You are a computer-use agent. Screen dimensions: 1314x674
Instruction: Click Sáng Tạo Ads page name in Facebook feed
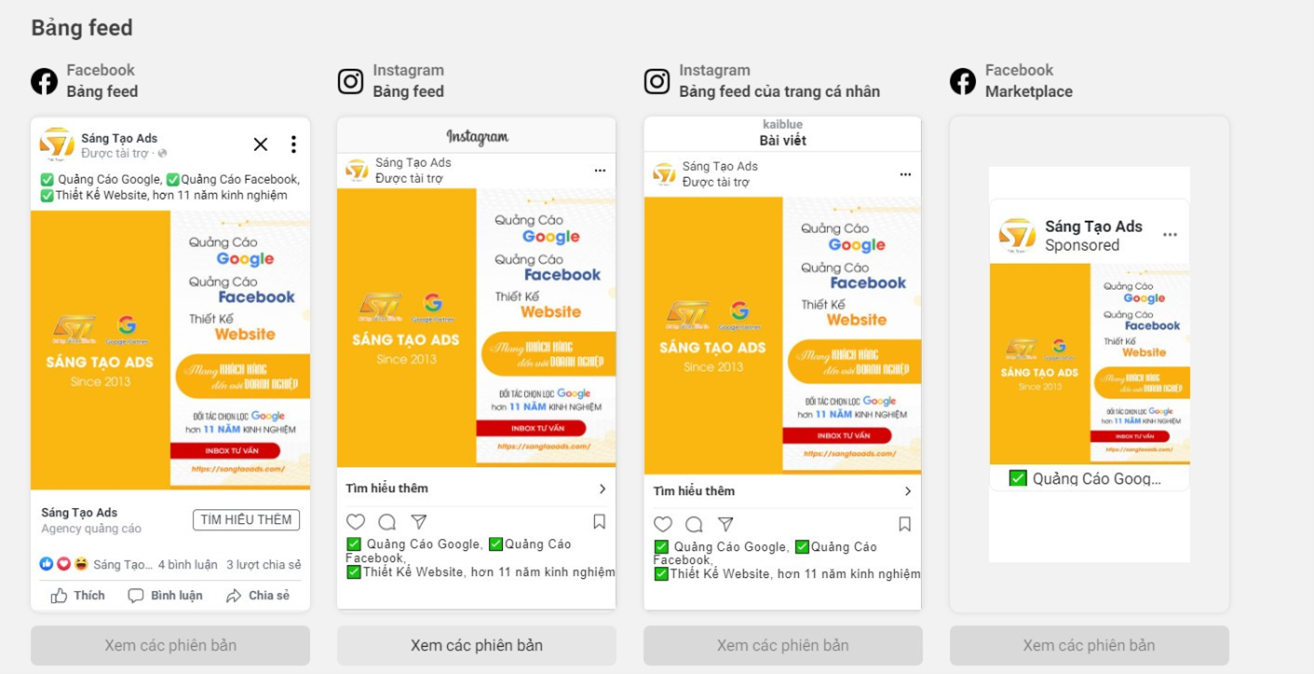pos(119,138)
